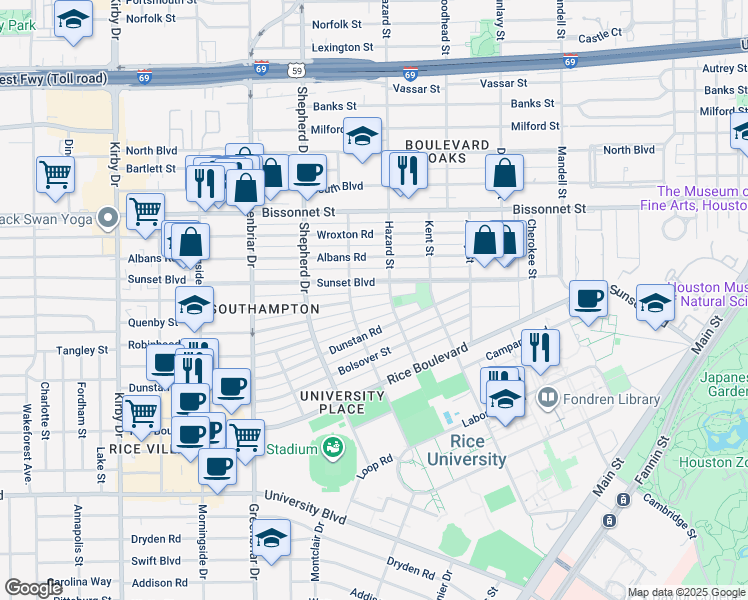Click the Google logo in the corner
The image size is (748, 600).
pyautogui.click(x=34, y=588)
